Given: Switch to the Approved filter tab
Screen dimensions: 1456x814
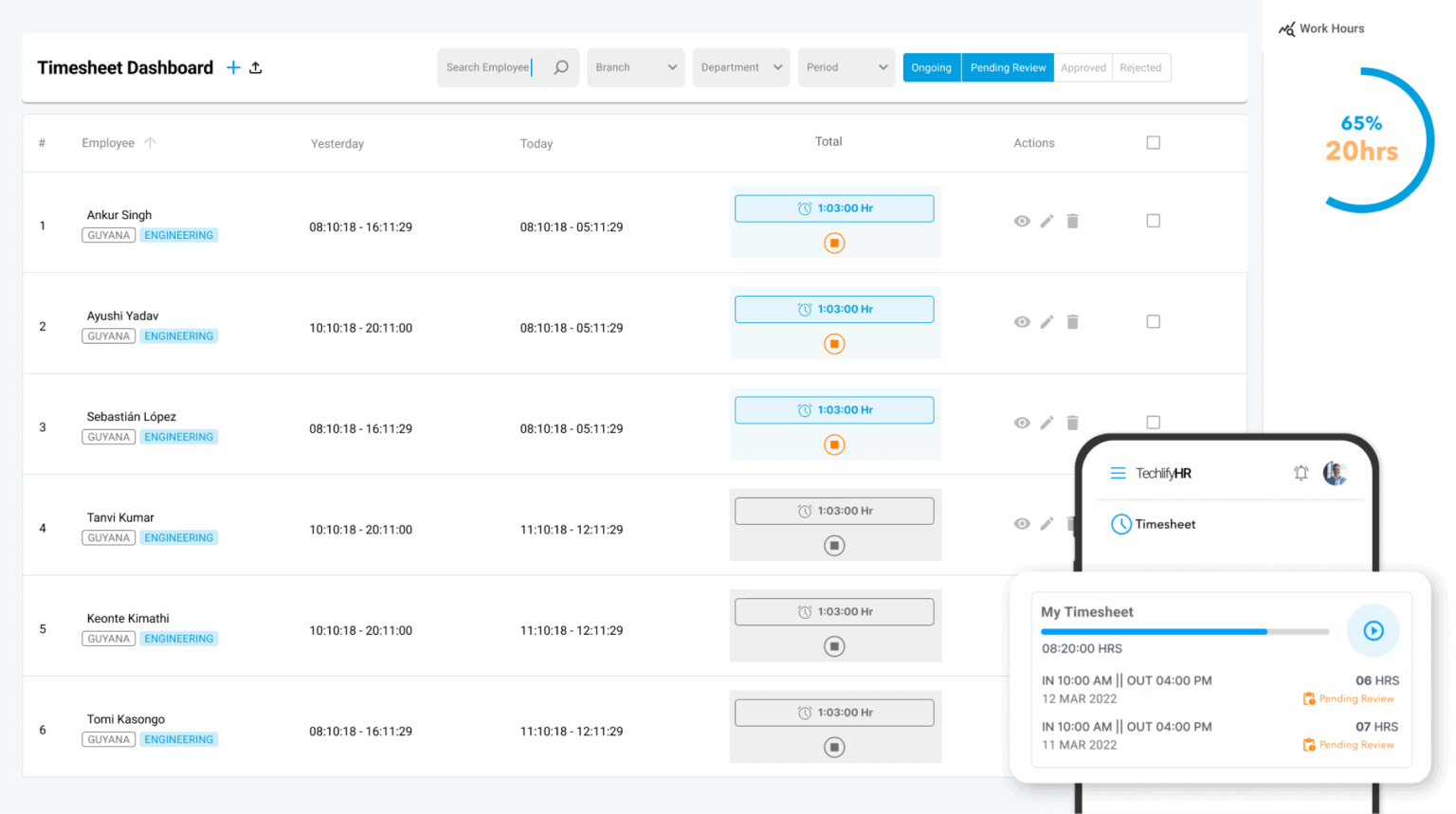Looking at the screenshot, I should (x=1083, y=67).
